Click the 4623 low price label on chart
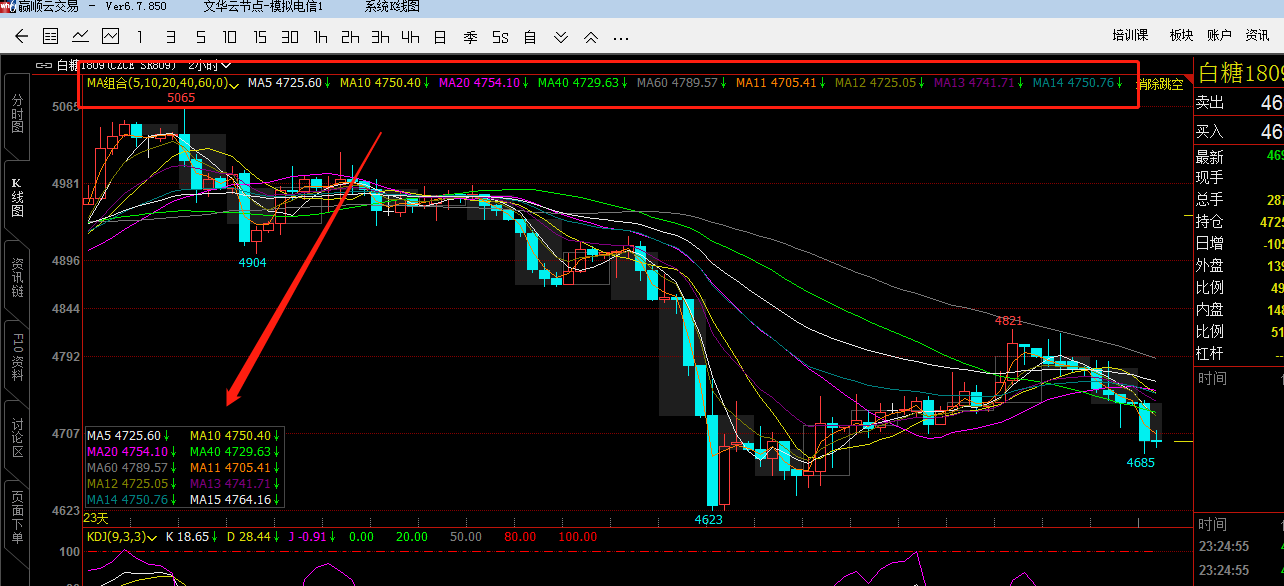The height and width of the screenshot is (586, 1284). [x=709, y=520]
